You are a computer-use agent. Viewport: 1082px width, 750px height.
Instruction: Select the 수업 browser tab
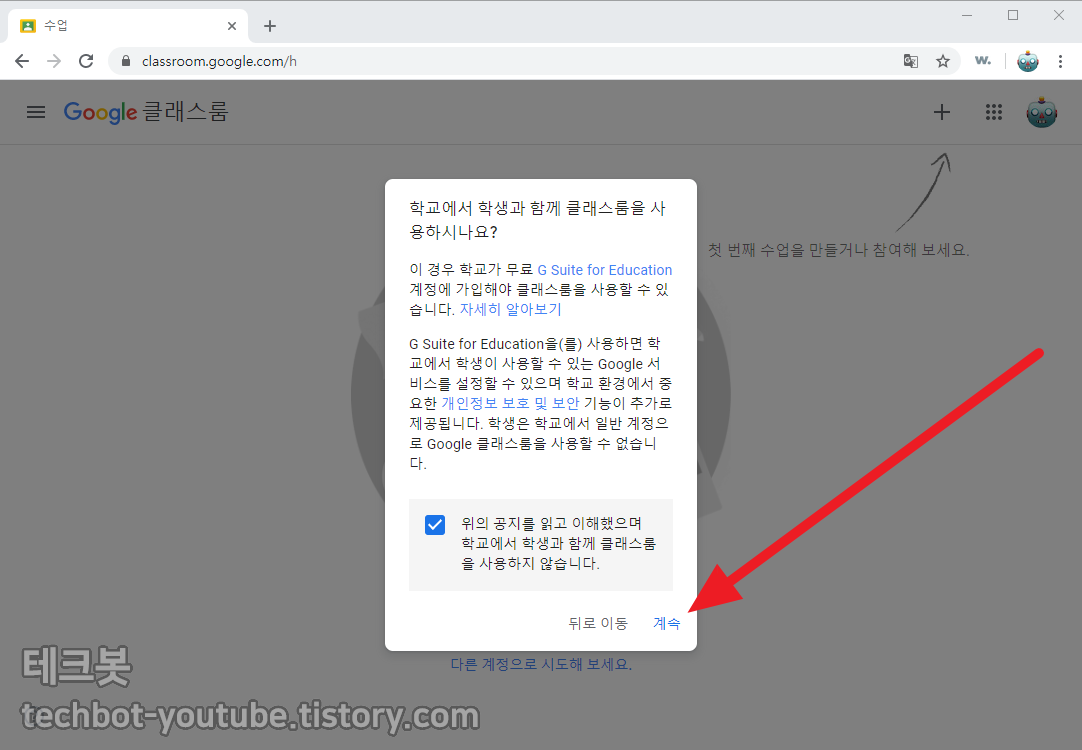[x=128, y=26]
